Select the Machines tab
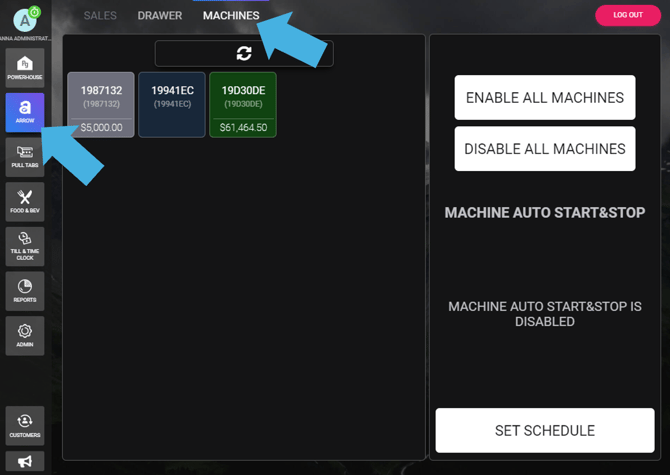The width and height of the screenshot is (670, 475). 231,16
